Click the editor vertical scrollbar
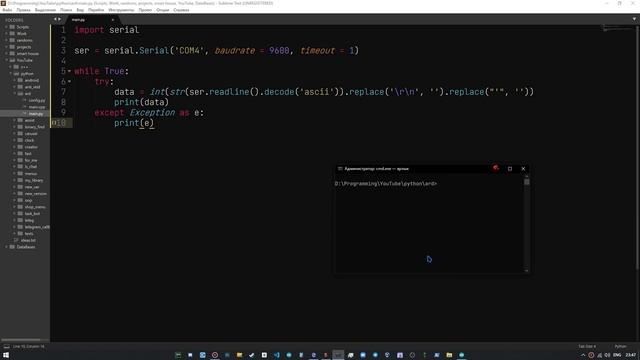The width and height of the screenshot is (640, 360). click(638, 147)
